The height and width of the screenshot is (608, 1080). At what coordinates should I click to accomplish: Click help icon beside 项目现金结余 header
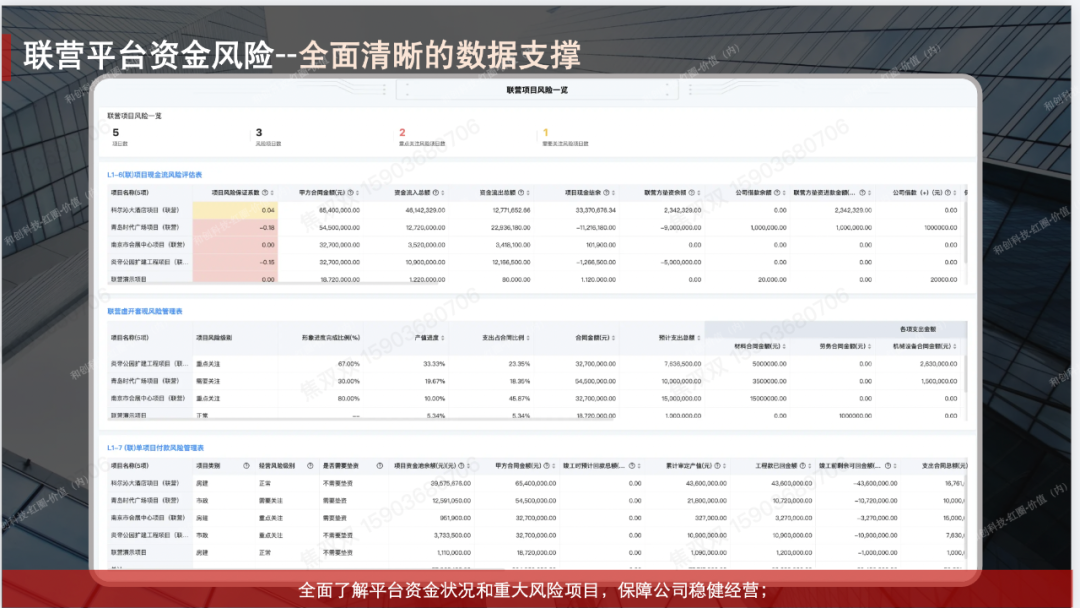pyautogui.click(x=609, y=193)
